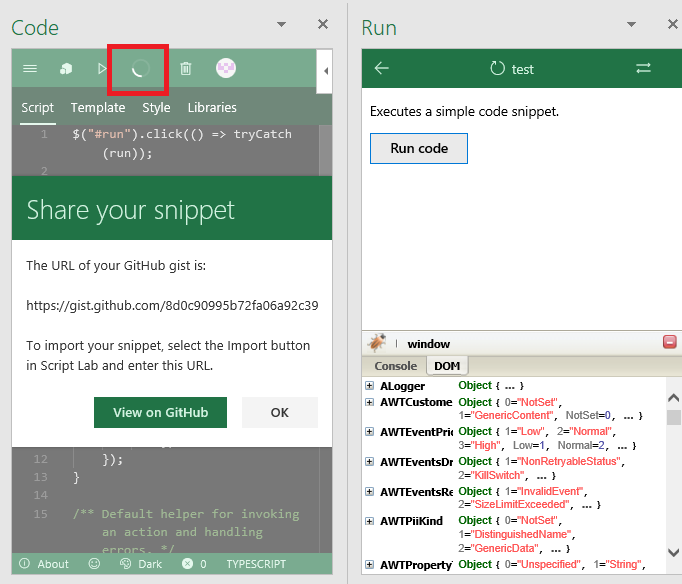The width and height of the screenshot is (682, 584).
Task: Expand the ALogger object node
Action: coord(369,385)
